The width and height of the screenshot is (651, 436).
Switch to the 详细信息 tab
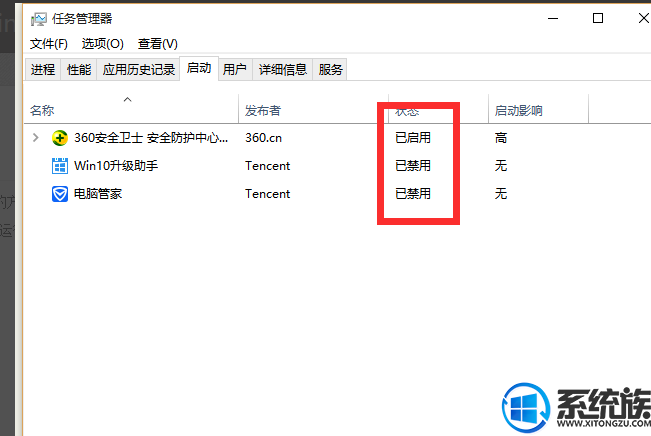[282, 69]
